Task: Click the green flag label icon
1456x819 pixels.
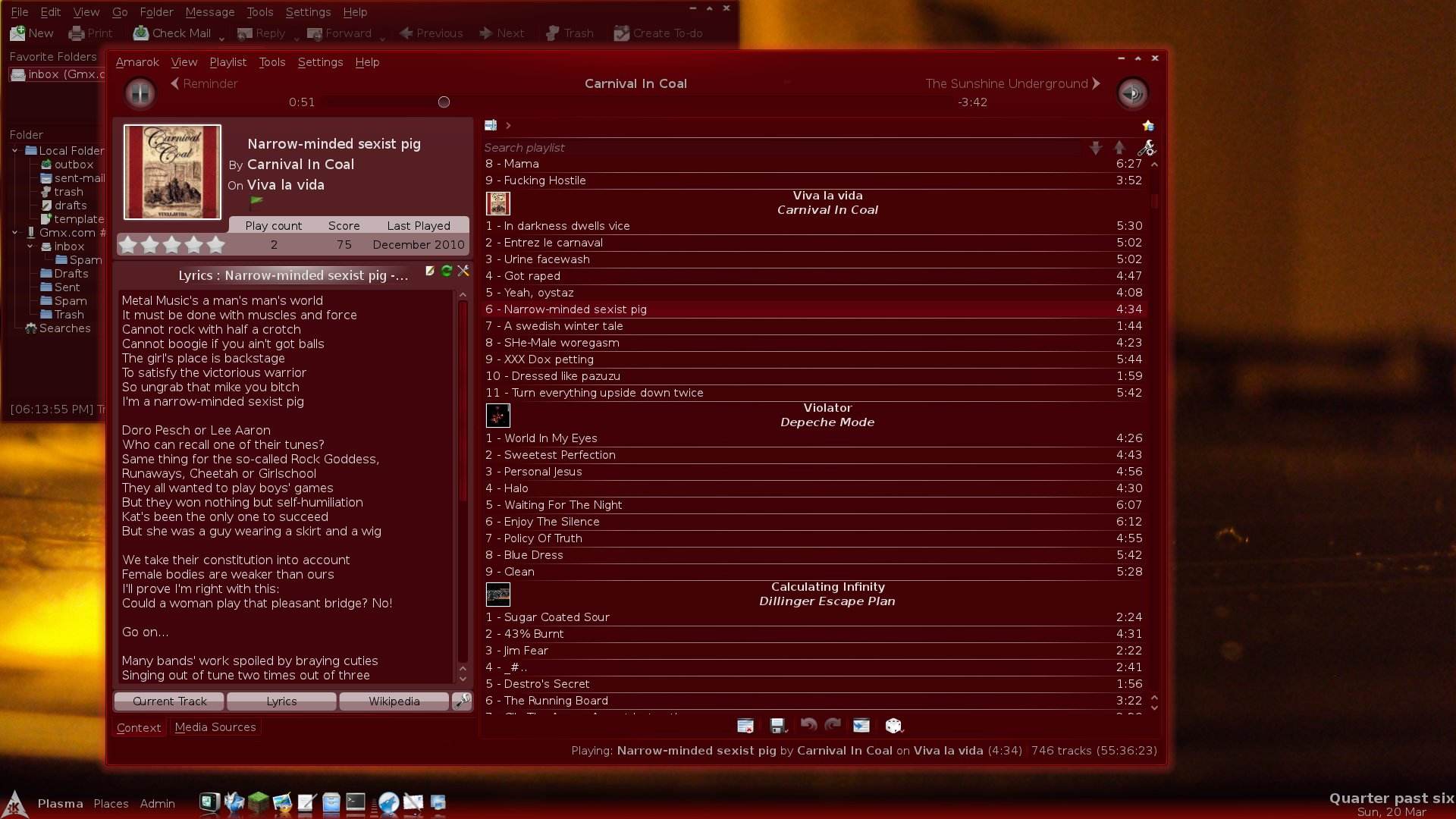Action: click(x=256, y=202)
